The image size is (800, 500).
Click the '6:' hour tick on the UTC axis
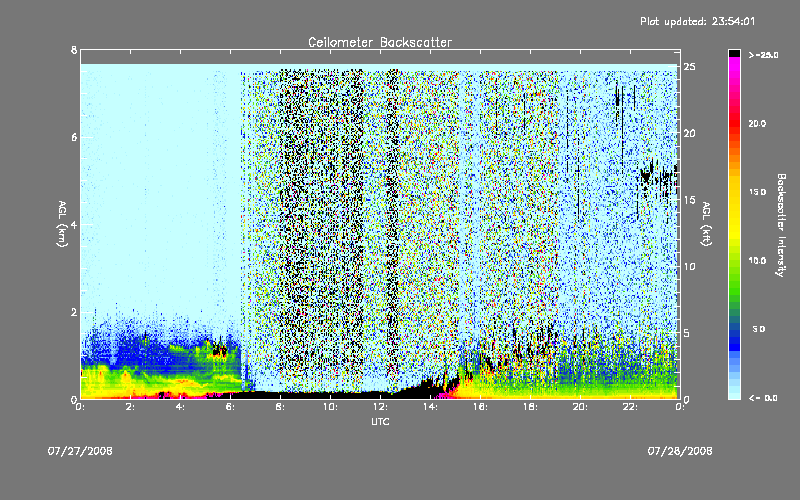point(230,407)
